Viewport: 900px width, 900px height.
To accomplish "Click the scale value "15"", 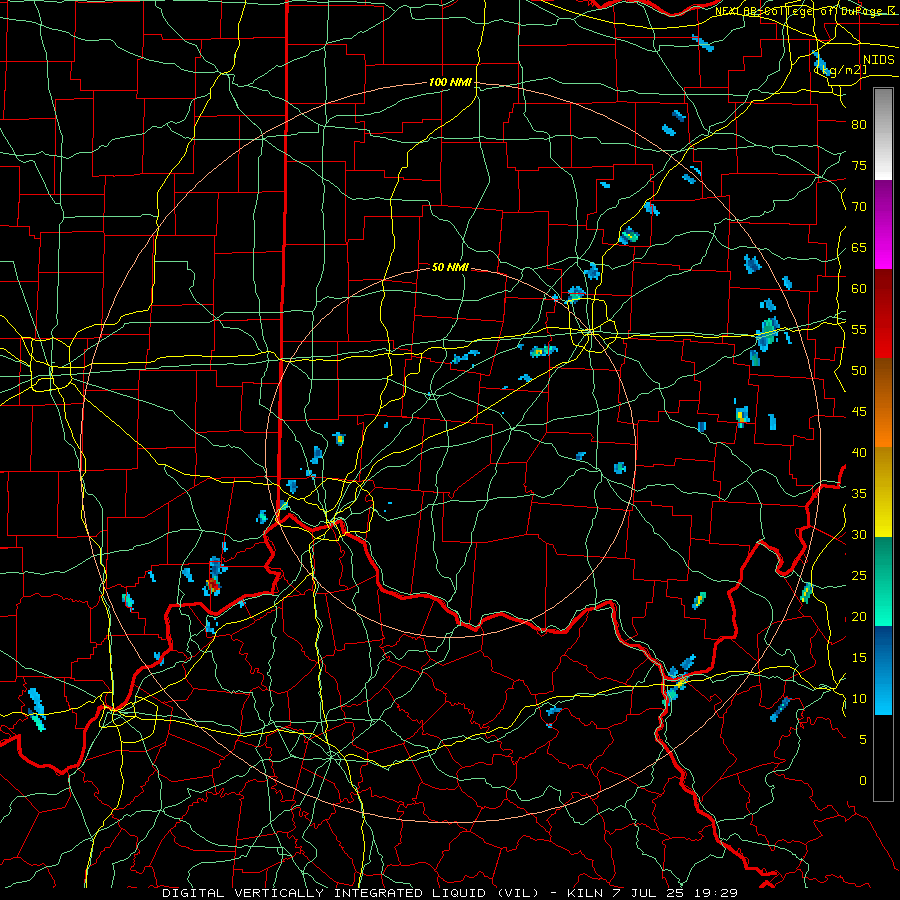I will click(x=859, y=658).
